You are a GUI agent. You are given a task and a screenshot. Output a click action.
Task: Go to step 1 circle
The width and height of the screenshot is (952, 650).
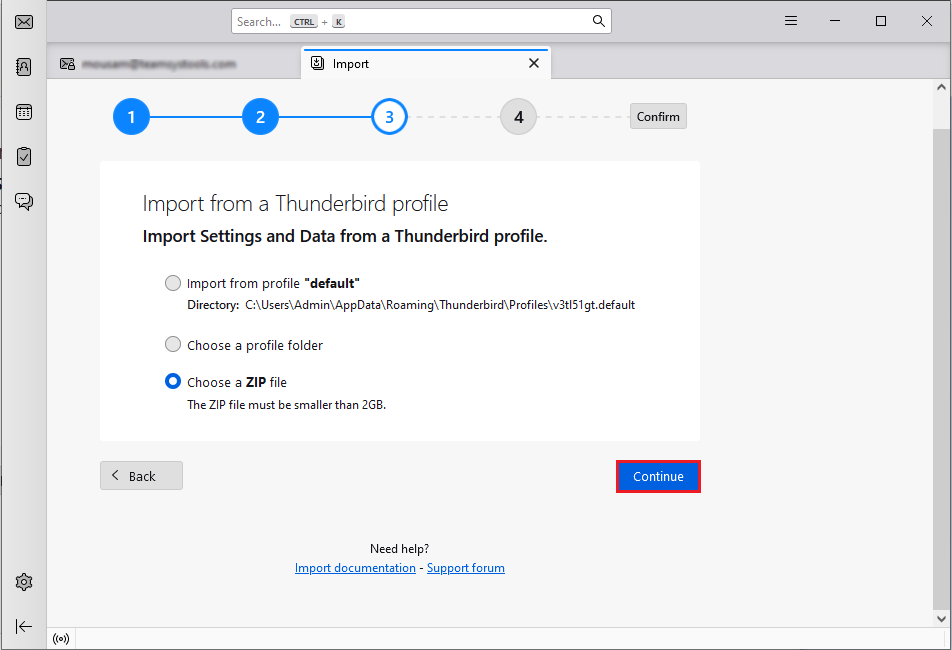click(131, 117)
